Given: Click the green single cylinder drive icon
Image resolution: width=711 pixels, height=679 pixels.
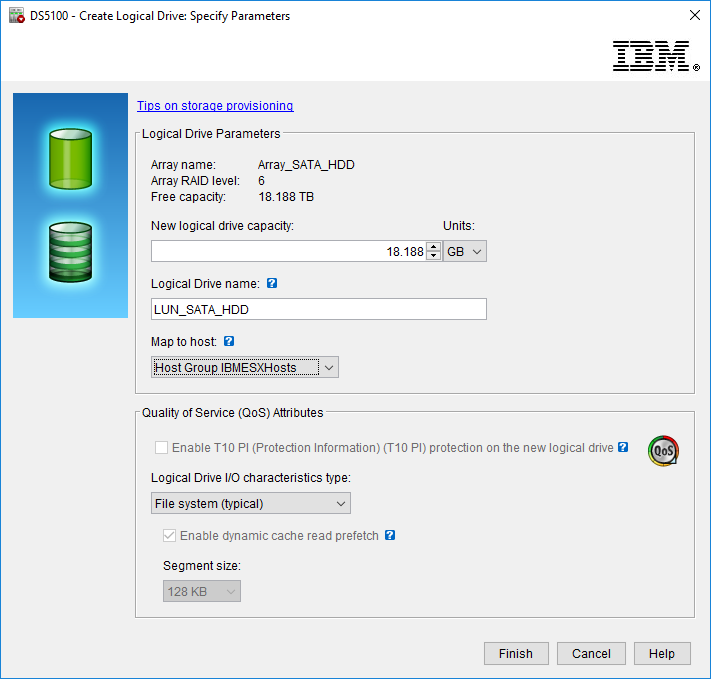Looking at the screenshot, I should coord(70,158).
